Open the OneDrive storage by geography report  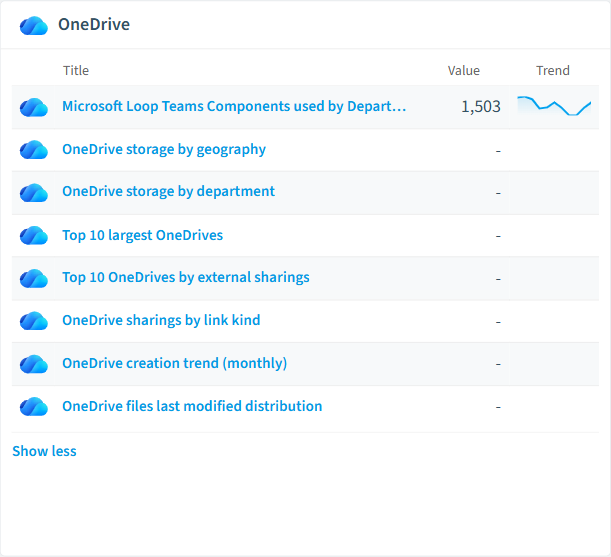tap(164, 150)
